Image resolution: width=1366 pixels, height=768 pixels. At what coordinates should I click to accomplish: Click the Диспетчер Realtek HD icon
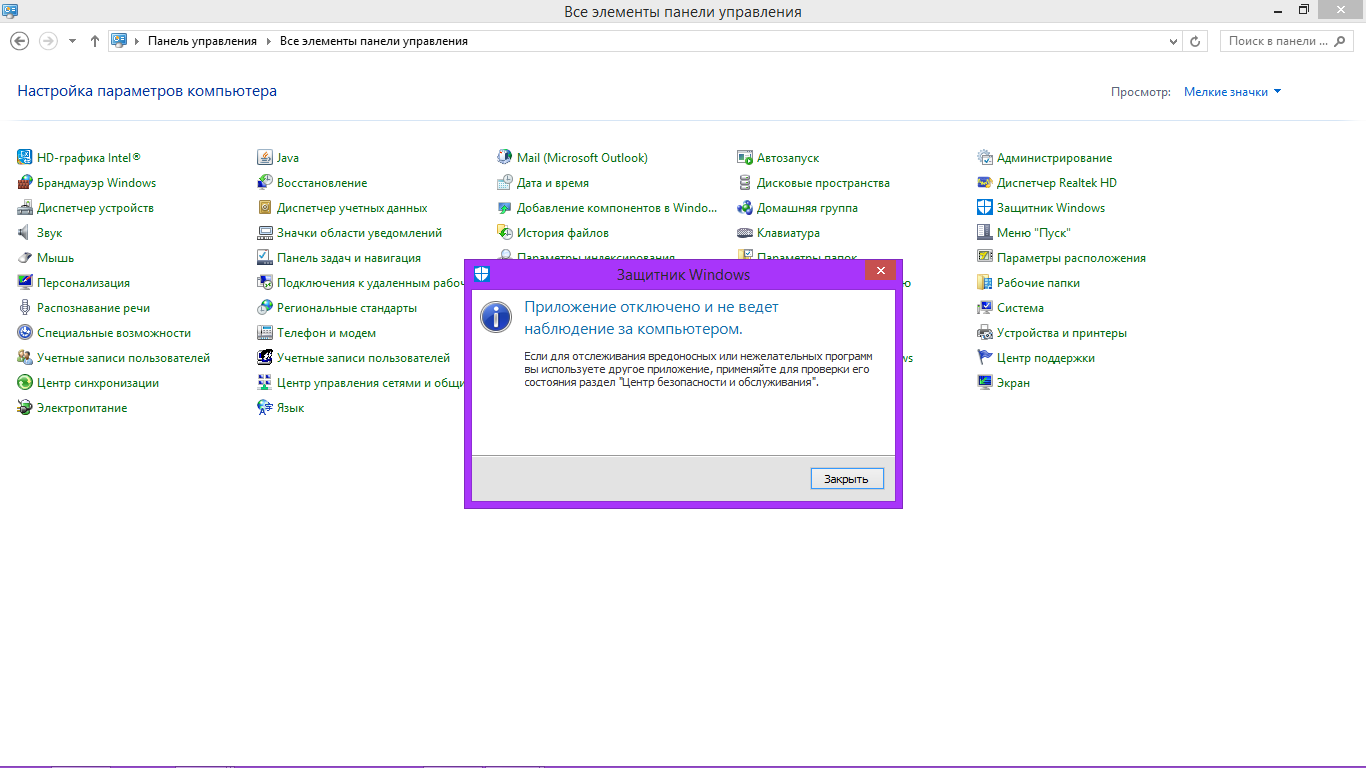coord(985,183)
